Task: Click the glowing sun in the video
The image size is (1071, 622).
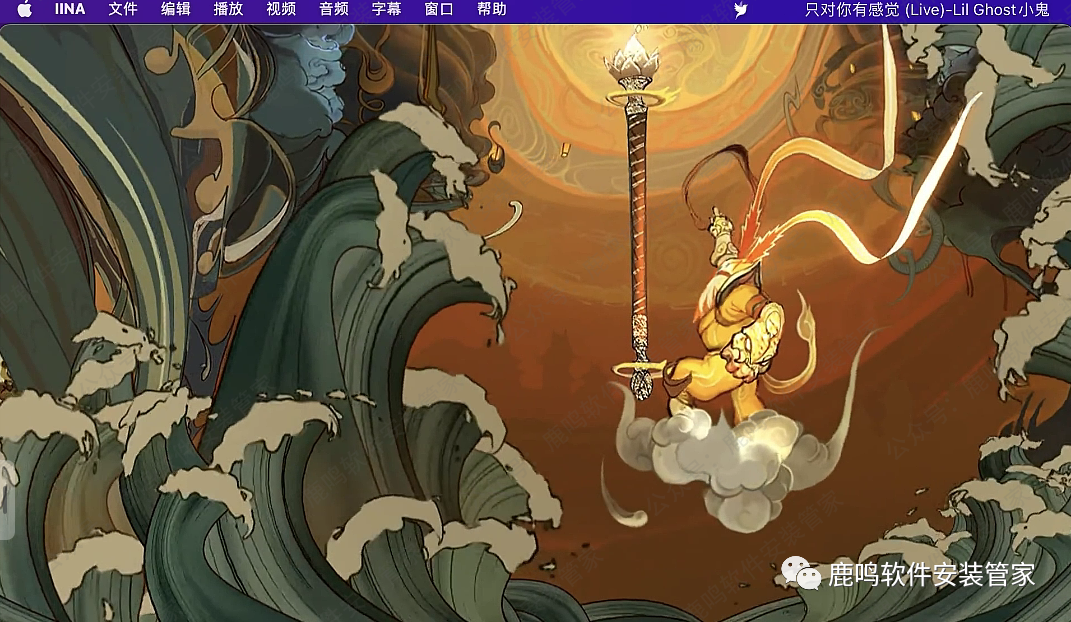Action: tap(640, 80)
